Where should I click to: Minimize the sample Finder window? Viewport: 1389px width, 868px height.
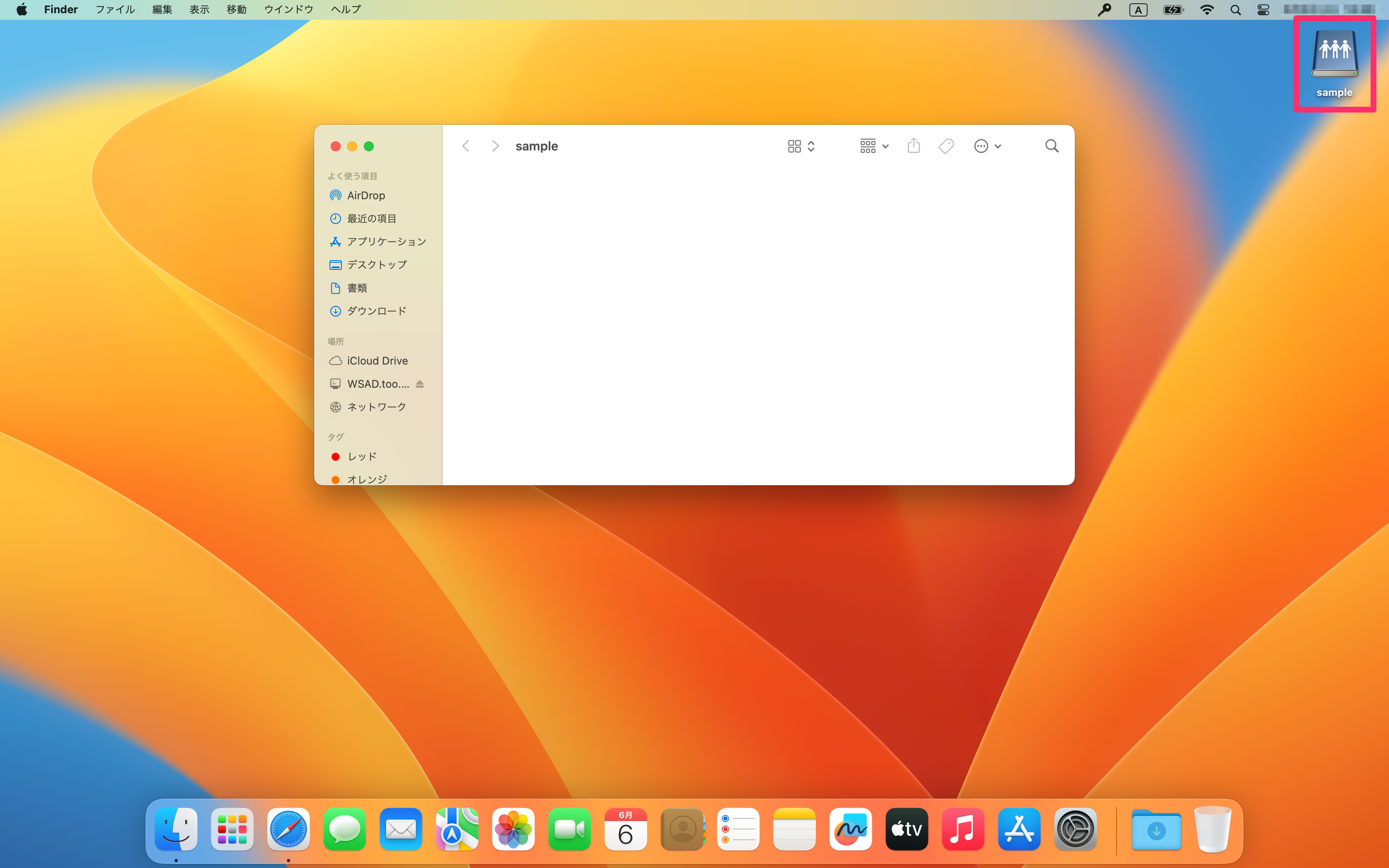[352, 146]
